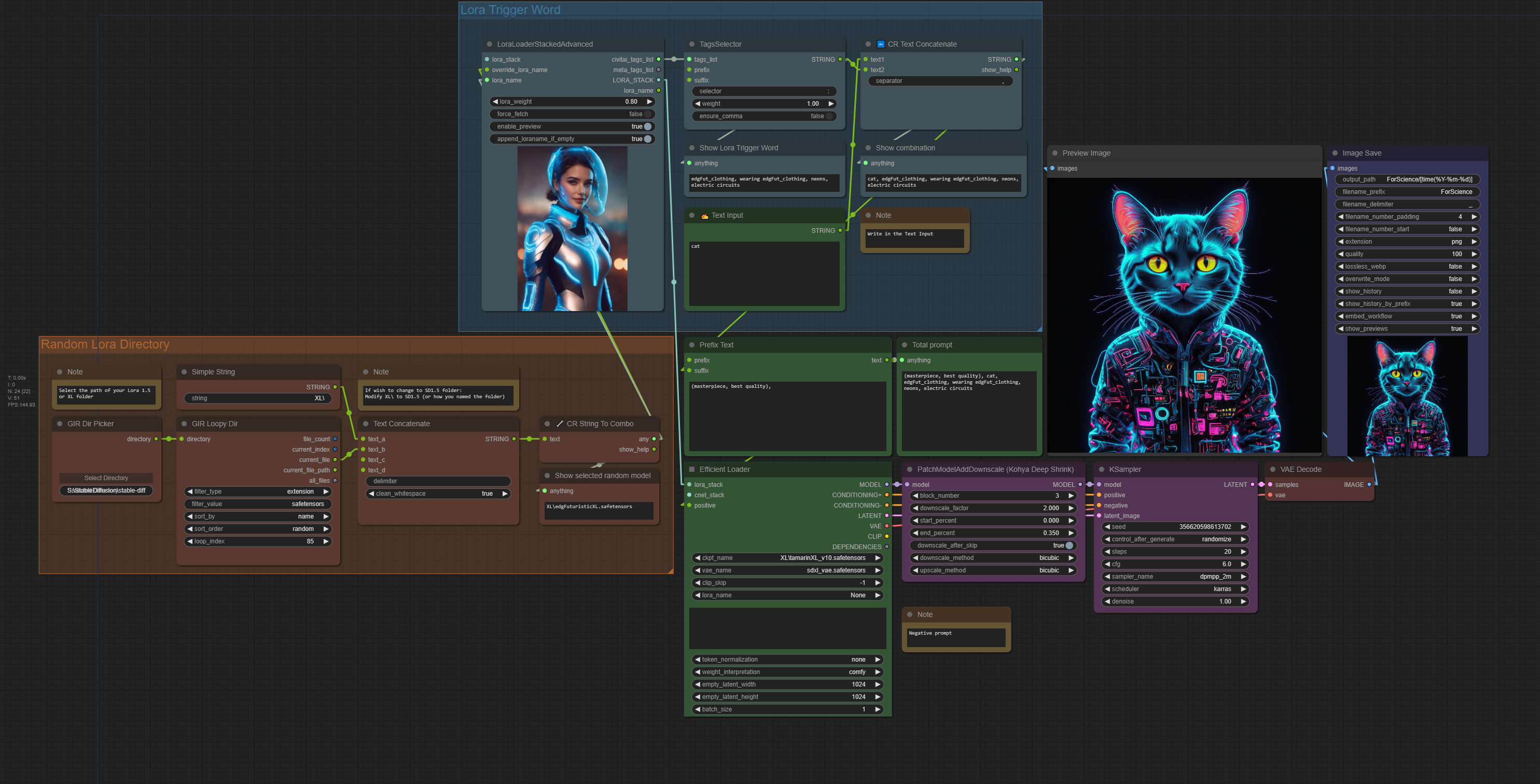This screenshot has width=1540, height=784.
Task: Click the Text Input field containing cat
Action: point(764,273)
